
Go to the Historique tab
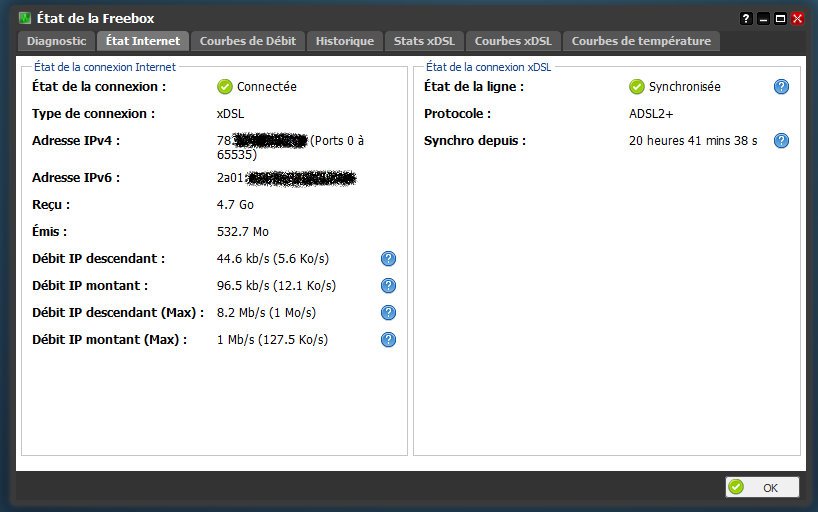pyautogui.click(x=345, y=41)
